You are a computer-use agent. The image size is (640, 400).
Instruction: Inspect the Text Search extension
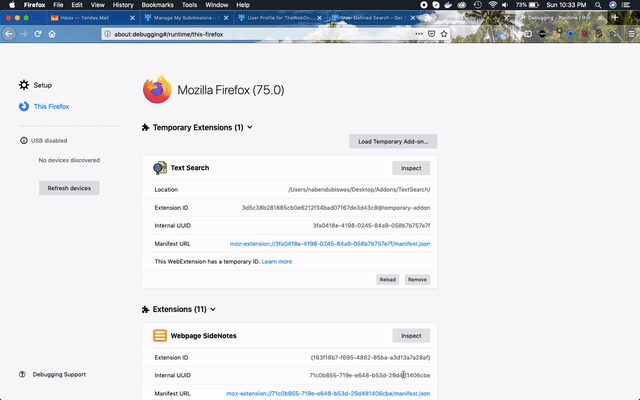(411, 168)
